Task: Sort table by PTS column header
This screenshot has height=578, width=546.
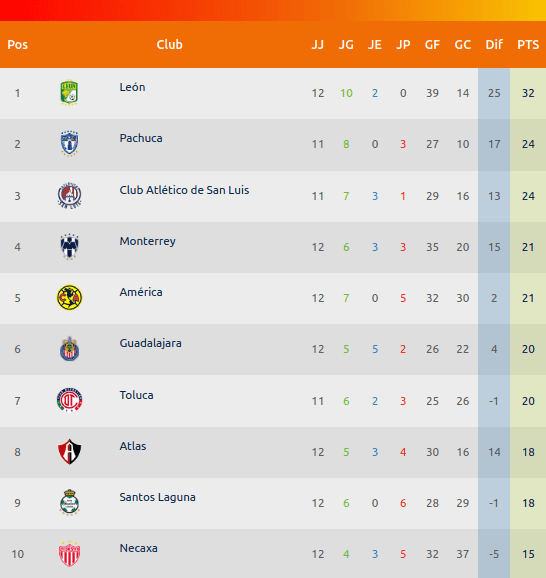Action: (528, 45)
